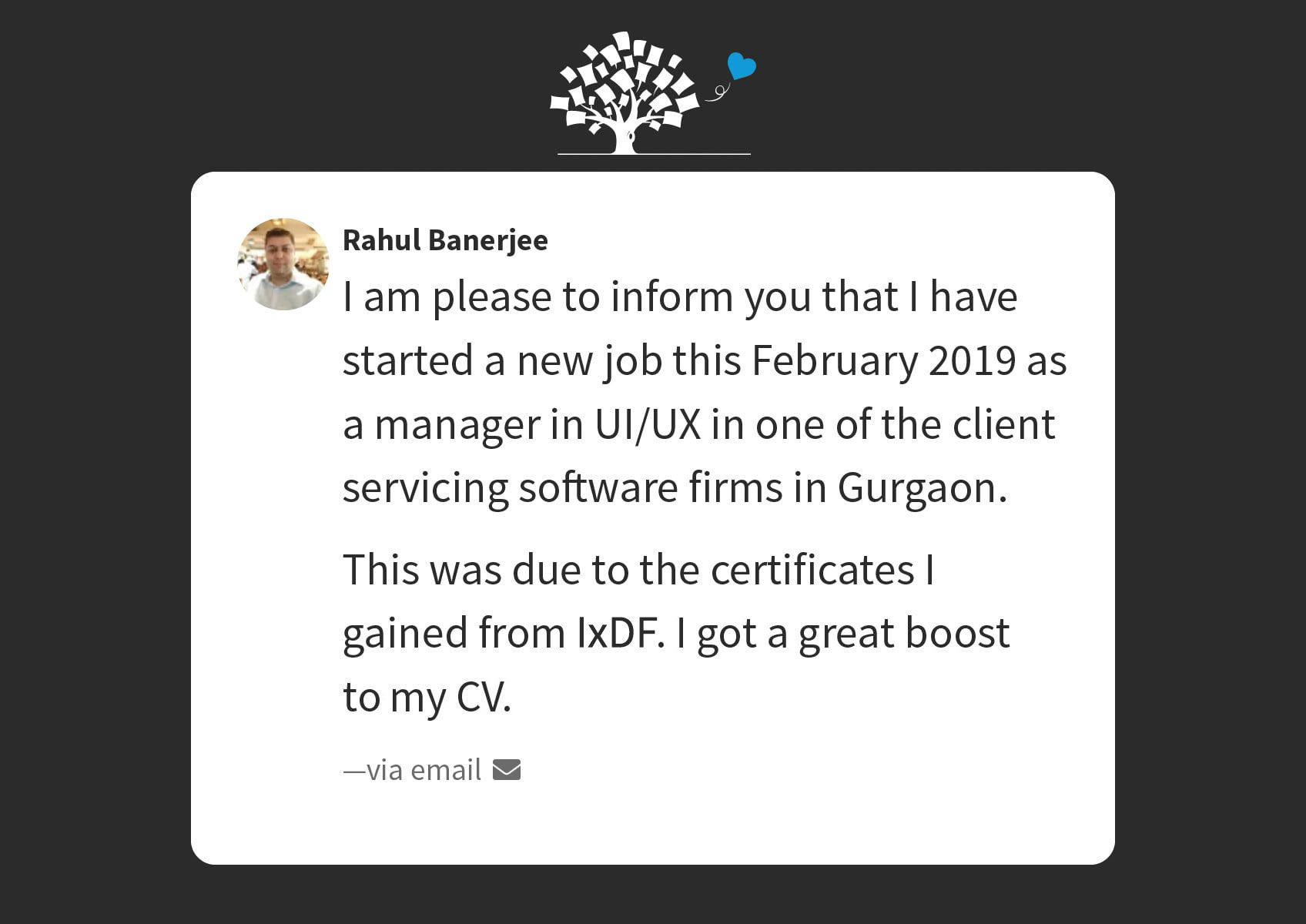Click empty white card area below via email

pyautogui.click(x=652, y=824)
